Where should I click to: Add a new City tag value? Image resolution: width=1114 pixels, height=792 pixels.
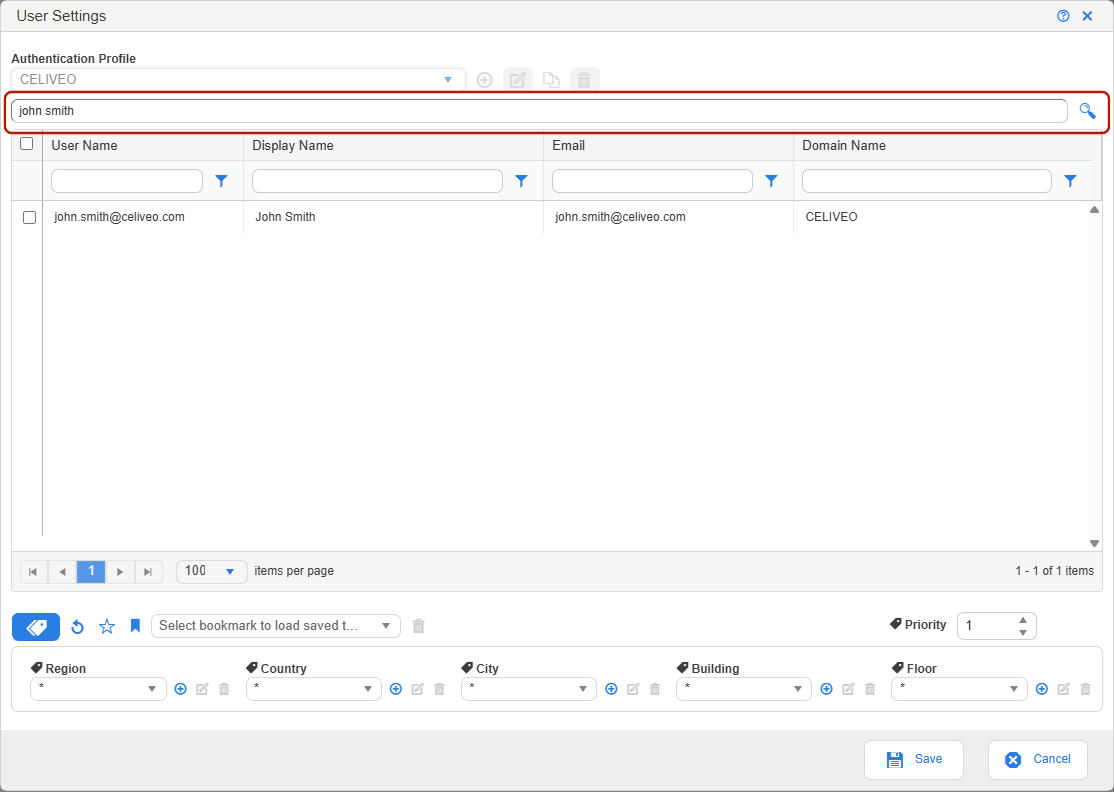[611, 689]
